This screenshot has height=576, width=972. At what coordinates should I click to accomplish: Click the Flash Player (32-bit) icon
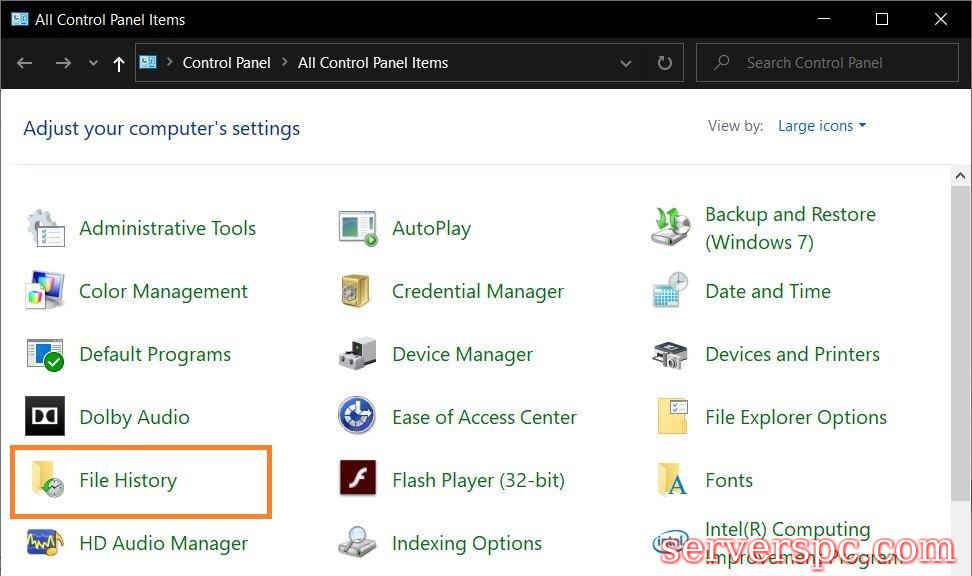click(357, 481)
